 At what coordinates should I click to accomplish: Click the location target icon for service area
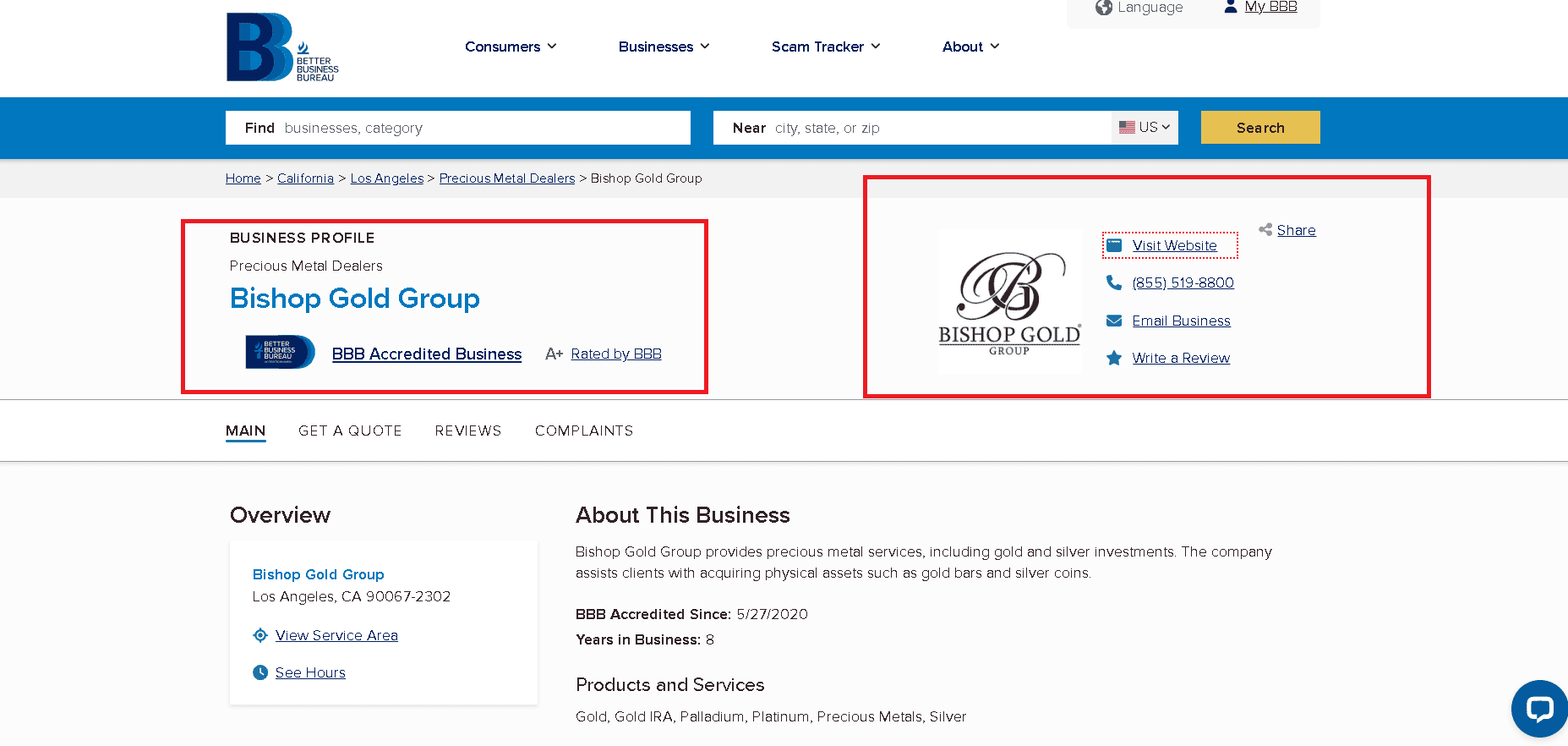260,635
